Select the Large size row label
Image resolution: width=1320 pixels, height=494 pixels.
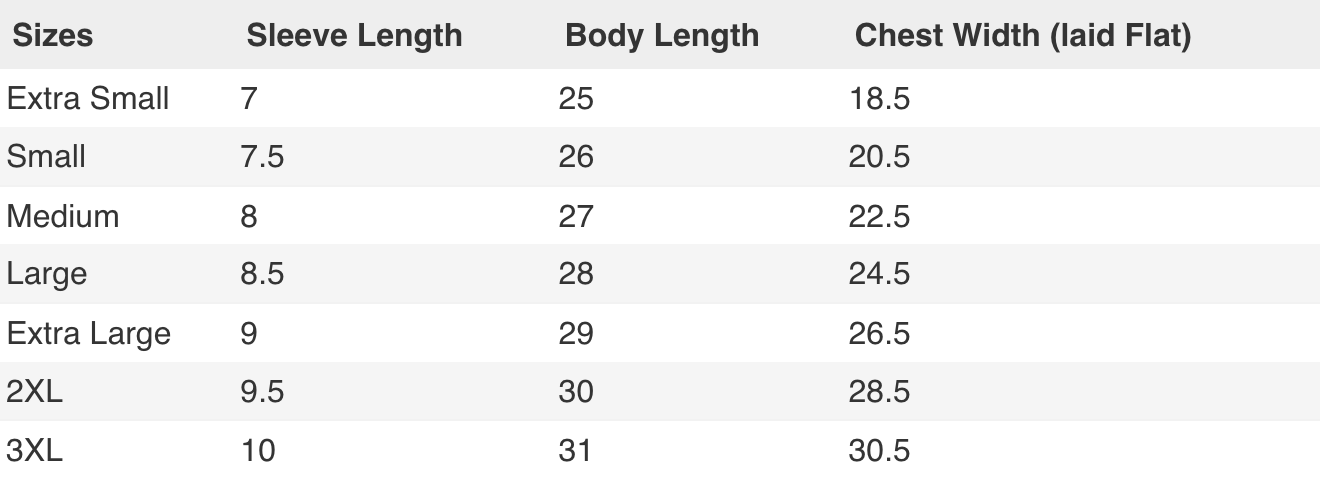click(x=47, y=274)
